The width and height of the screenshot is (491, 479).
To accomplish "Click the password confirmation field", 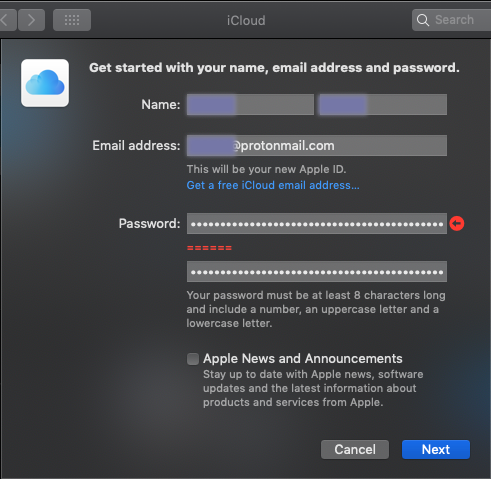I will pos(317,272).
